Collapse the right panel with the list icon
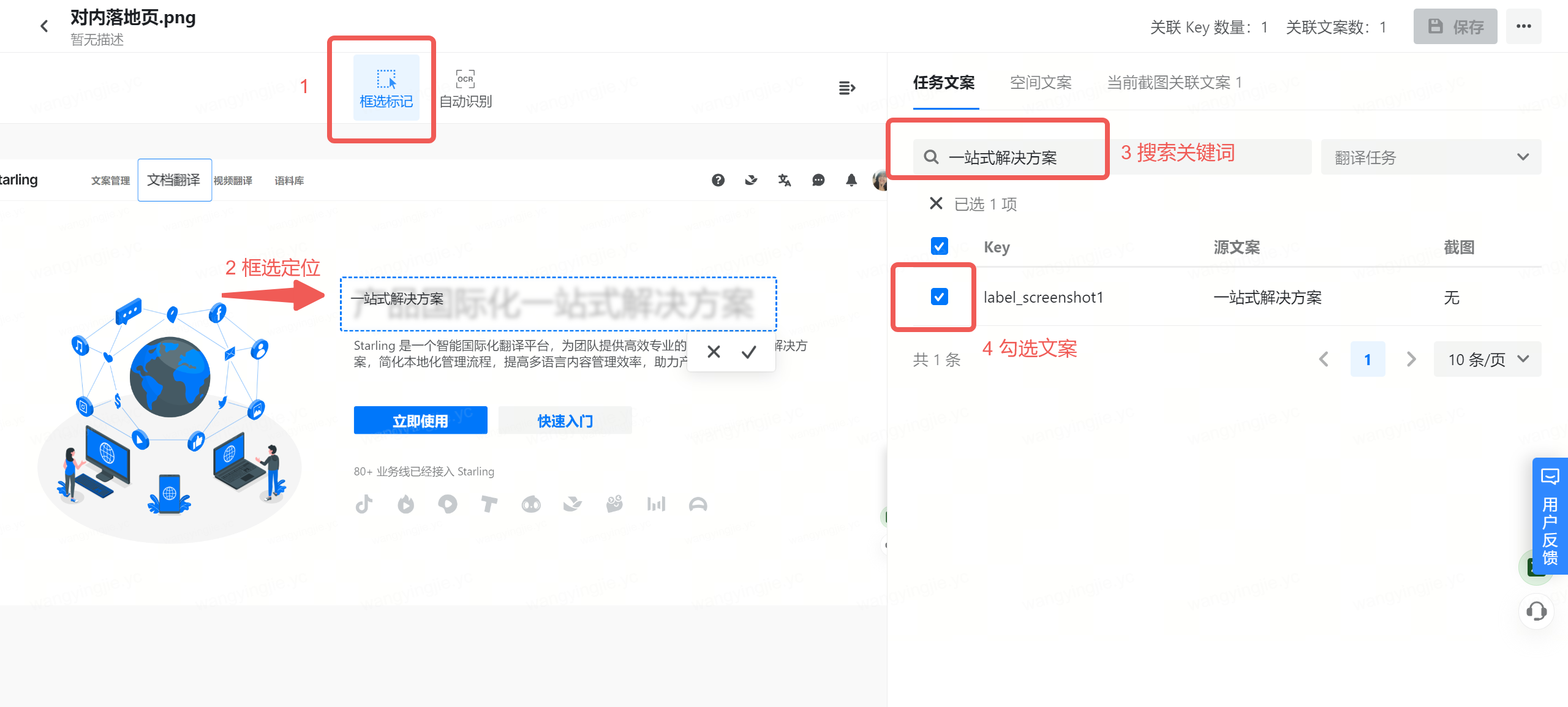This screenshot has height=707, width=1568. (846, 88)
